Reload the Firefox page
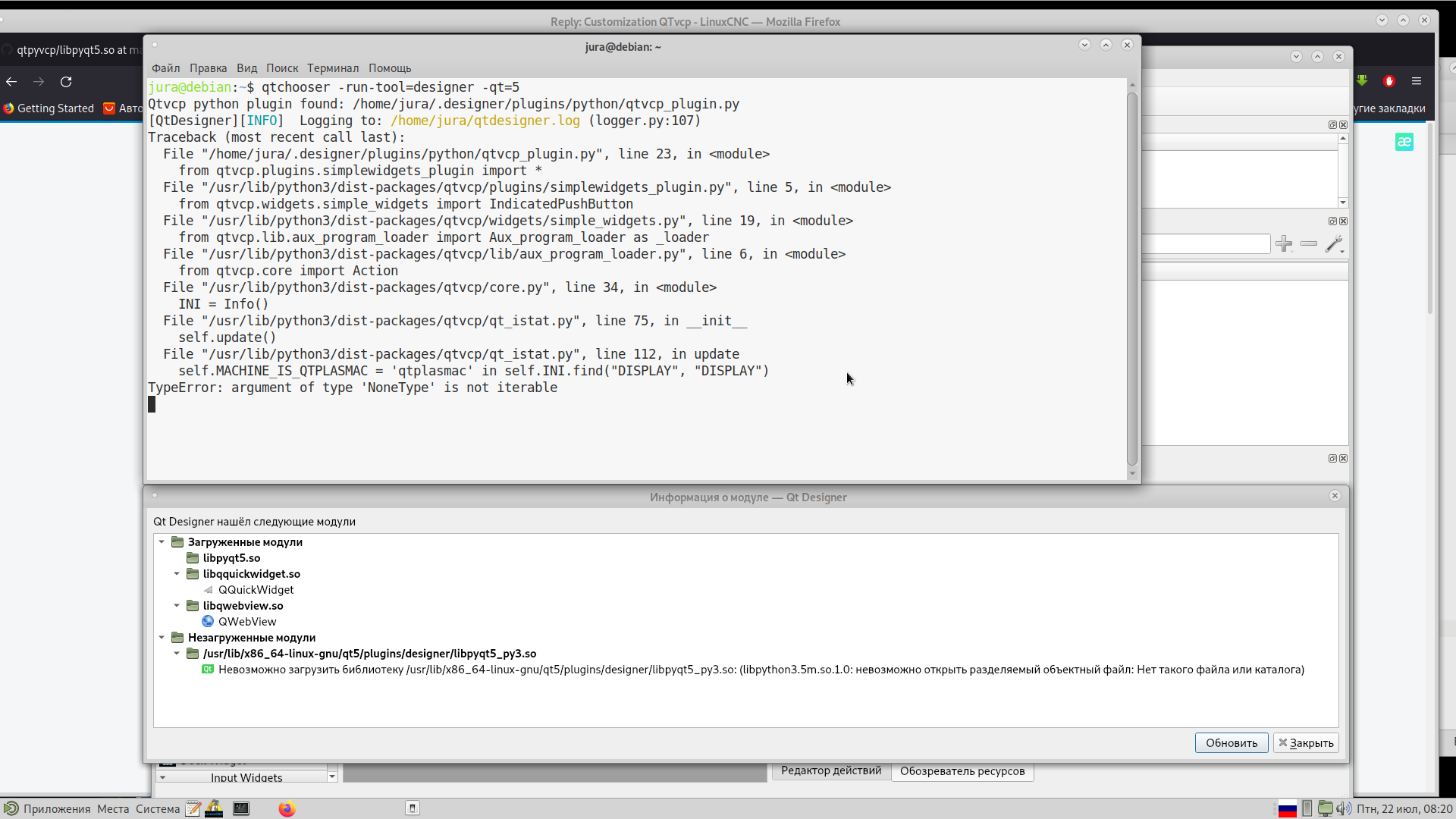Screen dimensions: 1456x819 tap(66, 82)
